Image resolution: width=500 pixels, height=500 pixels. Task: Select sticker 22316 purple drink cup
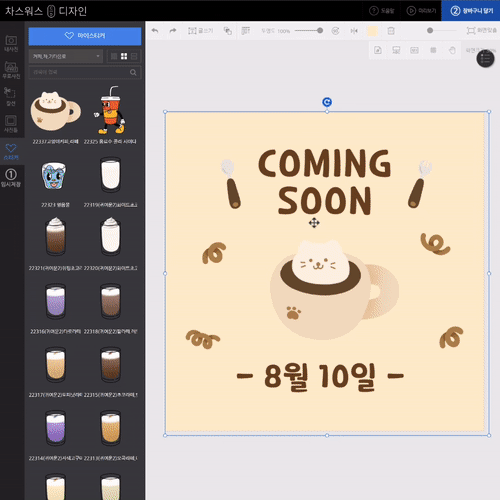pos(56,301)
